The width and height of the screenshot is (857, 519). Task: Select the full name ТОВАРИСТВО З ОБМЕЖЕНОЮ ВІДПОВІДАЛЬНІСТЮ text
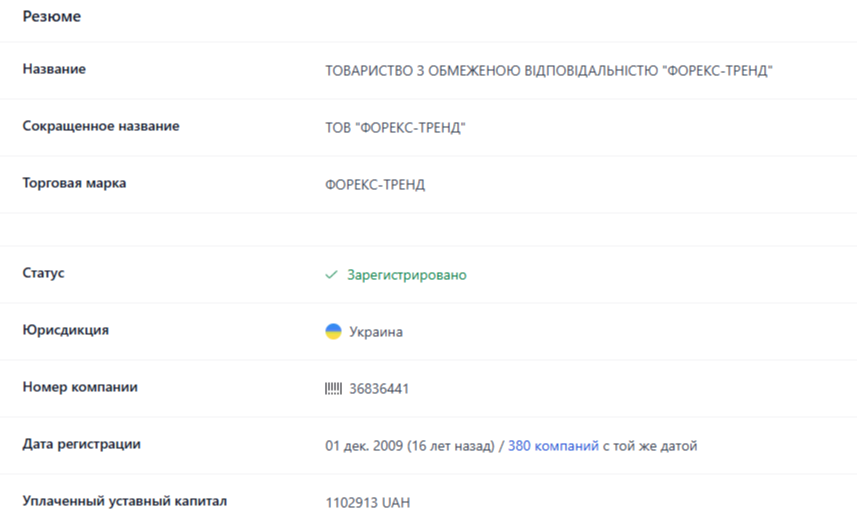tap(549, 70)
